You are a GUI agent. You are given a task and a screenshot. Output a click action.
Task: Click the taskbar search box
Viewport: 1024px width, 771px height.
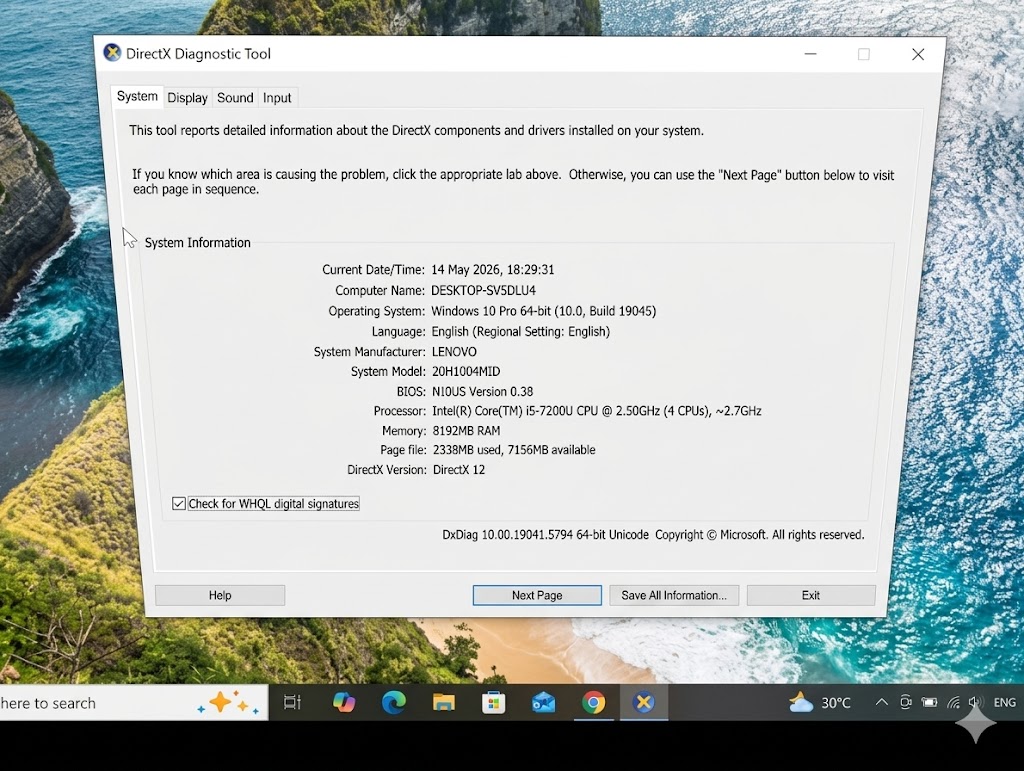[133, 702]
